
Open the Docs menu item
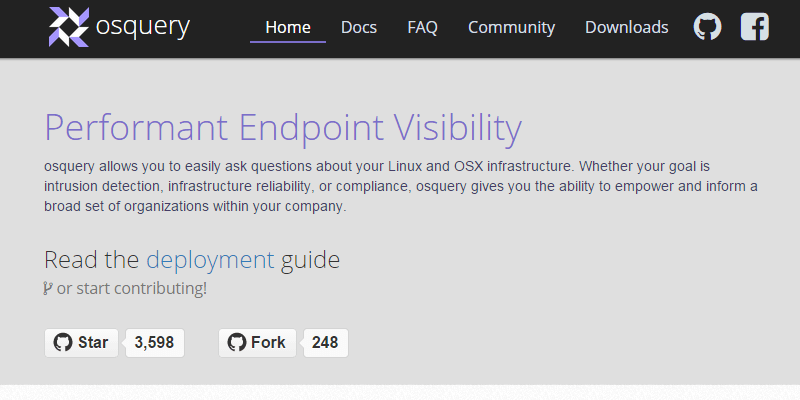click(359, 28)
